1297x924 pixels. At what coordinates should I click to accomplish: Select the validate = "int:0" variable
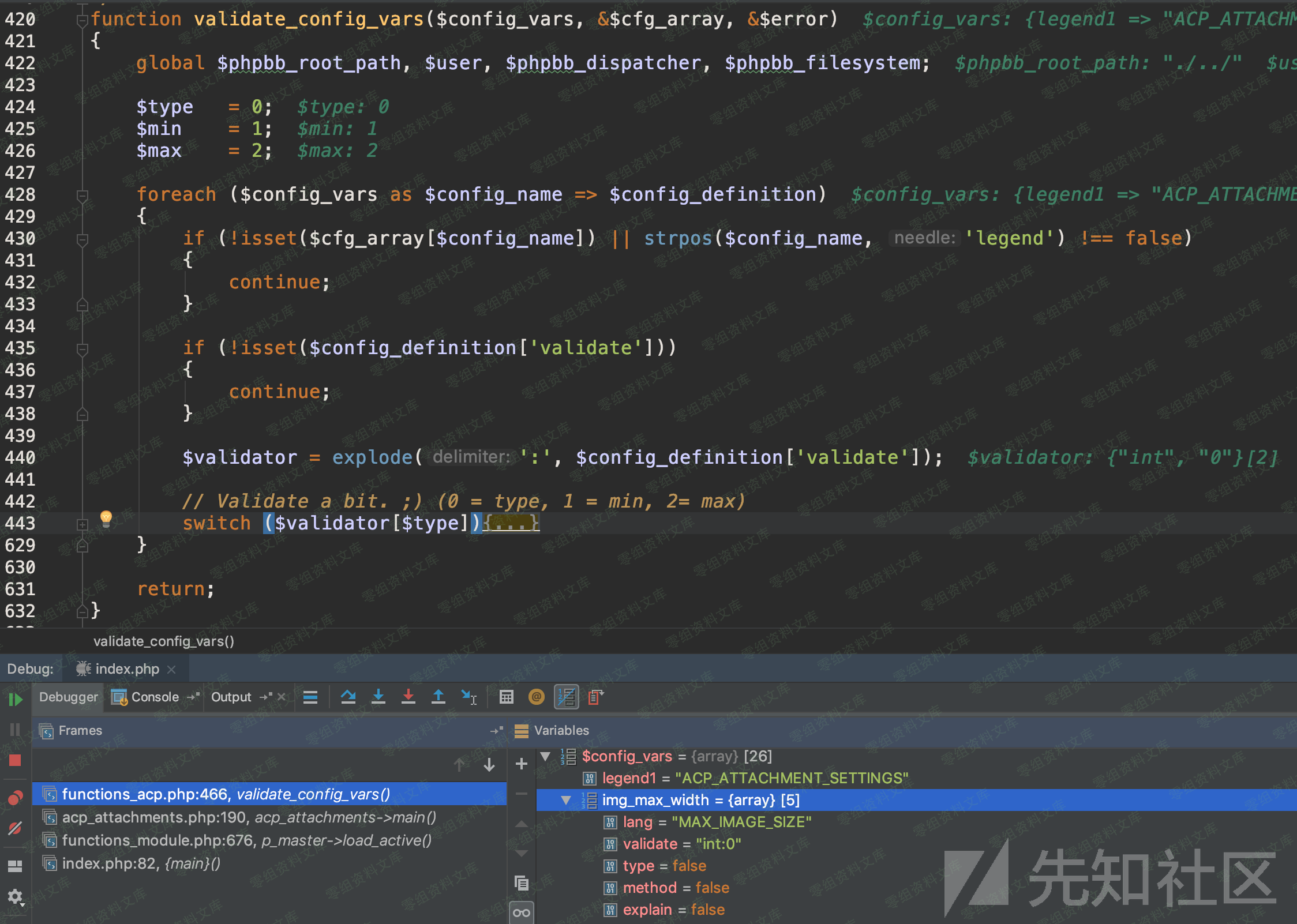tap(917, 844)
